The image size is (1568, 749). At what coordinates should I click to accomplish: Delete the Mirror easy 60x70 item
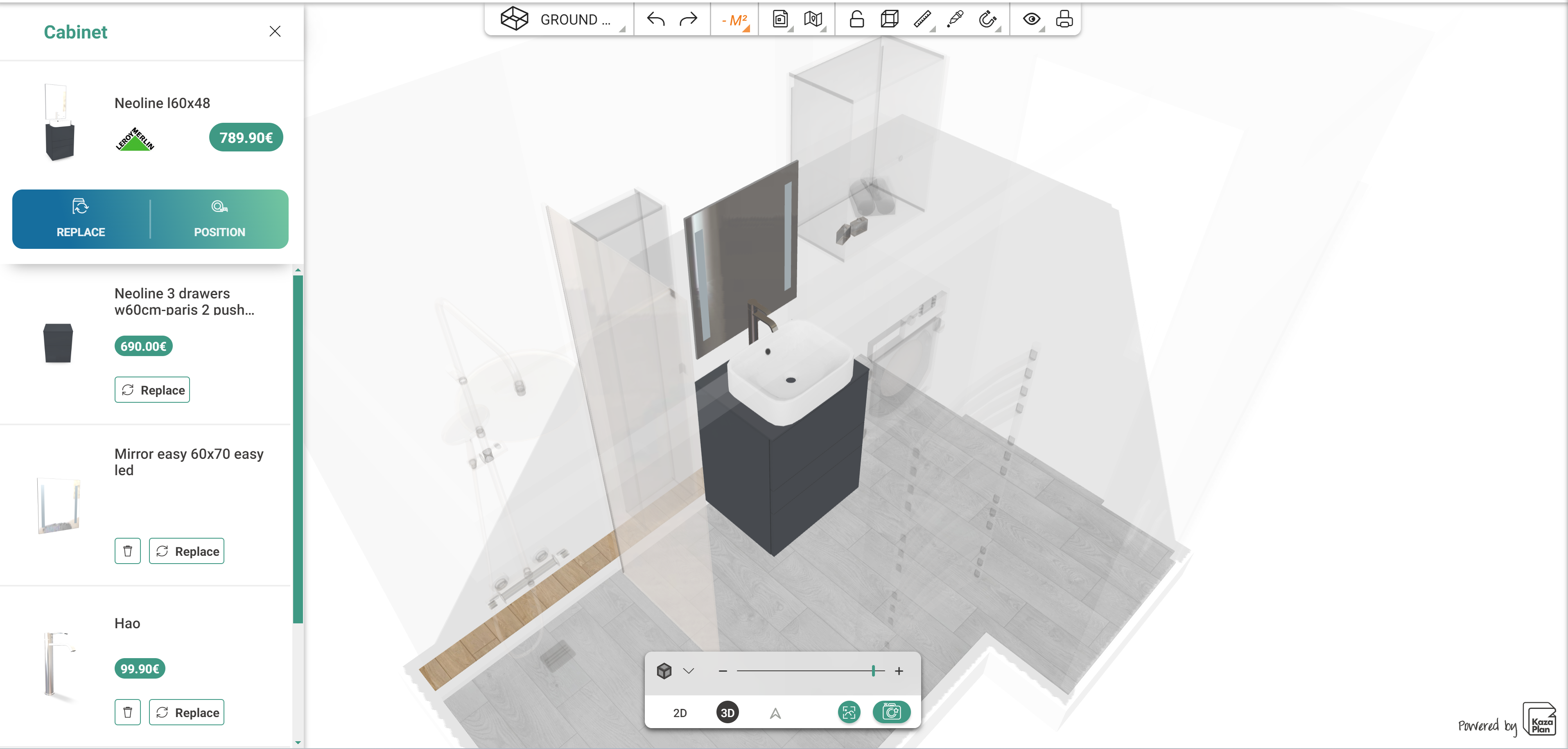[128, 551]
